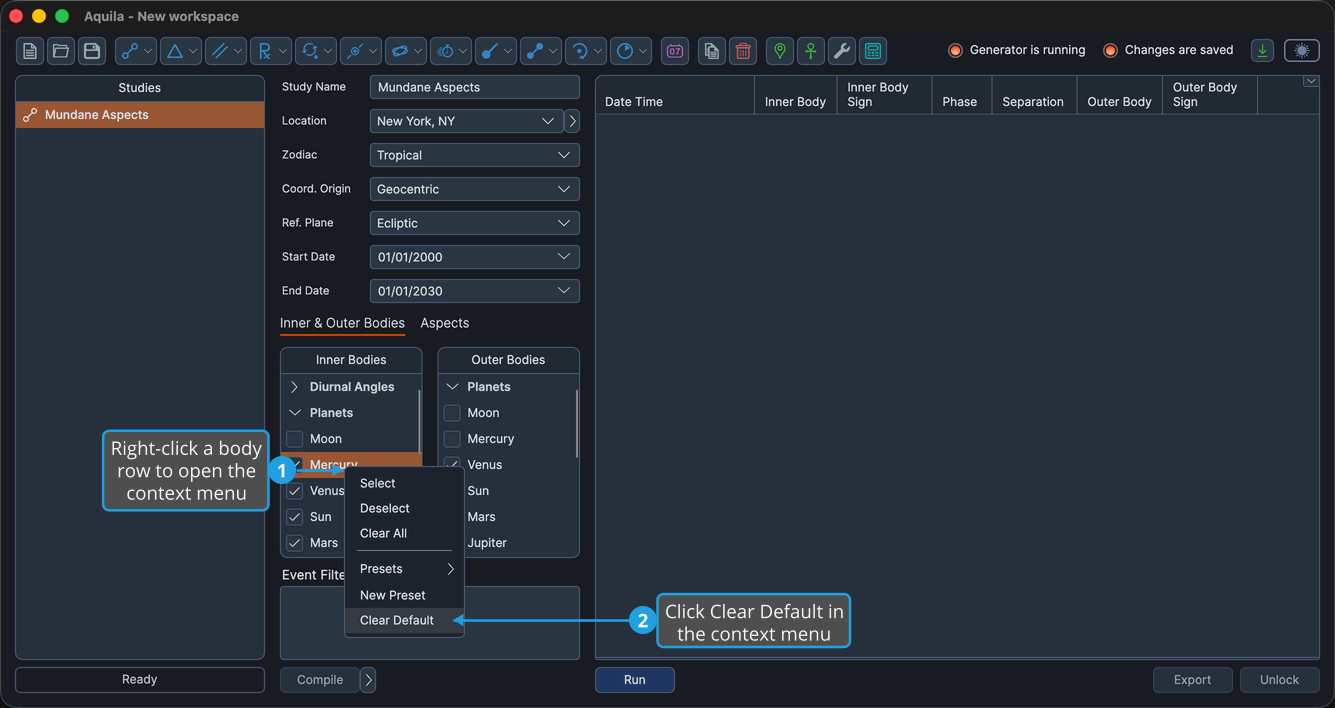
Task: Choose Select from the context menu
Action: point(404,483)
